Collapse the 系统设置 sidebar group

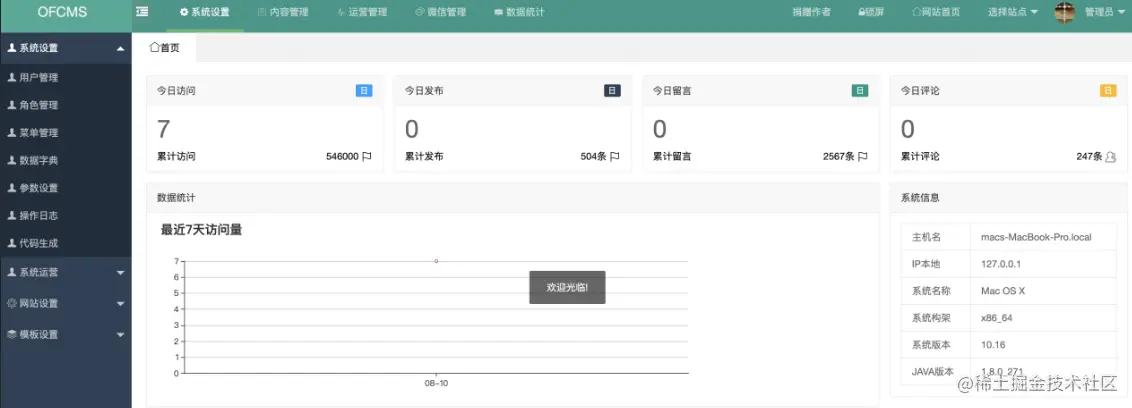click(66, 48)
